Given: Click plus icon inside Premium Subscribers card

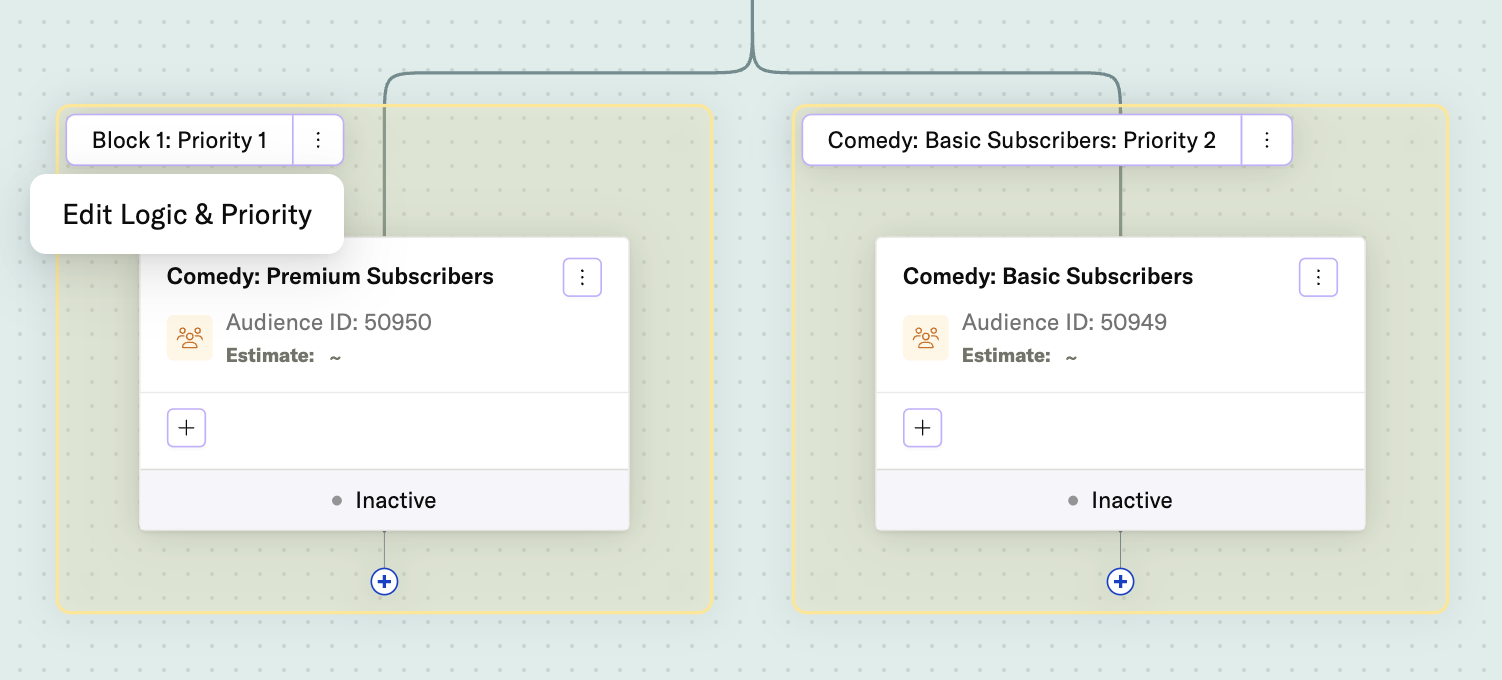Looking at the screenshot, I should coord(186,427).
